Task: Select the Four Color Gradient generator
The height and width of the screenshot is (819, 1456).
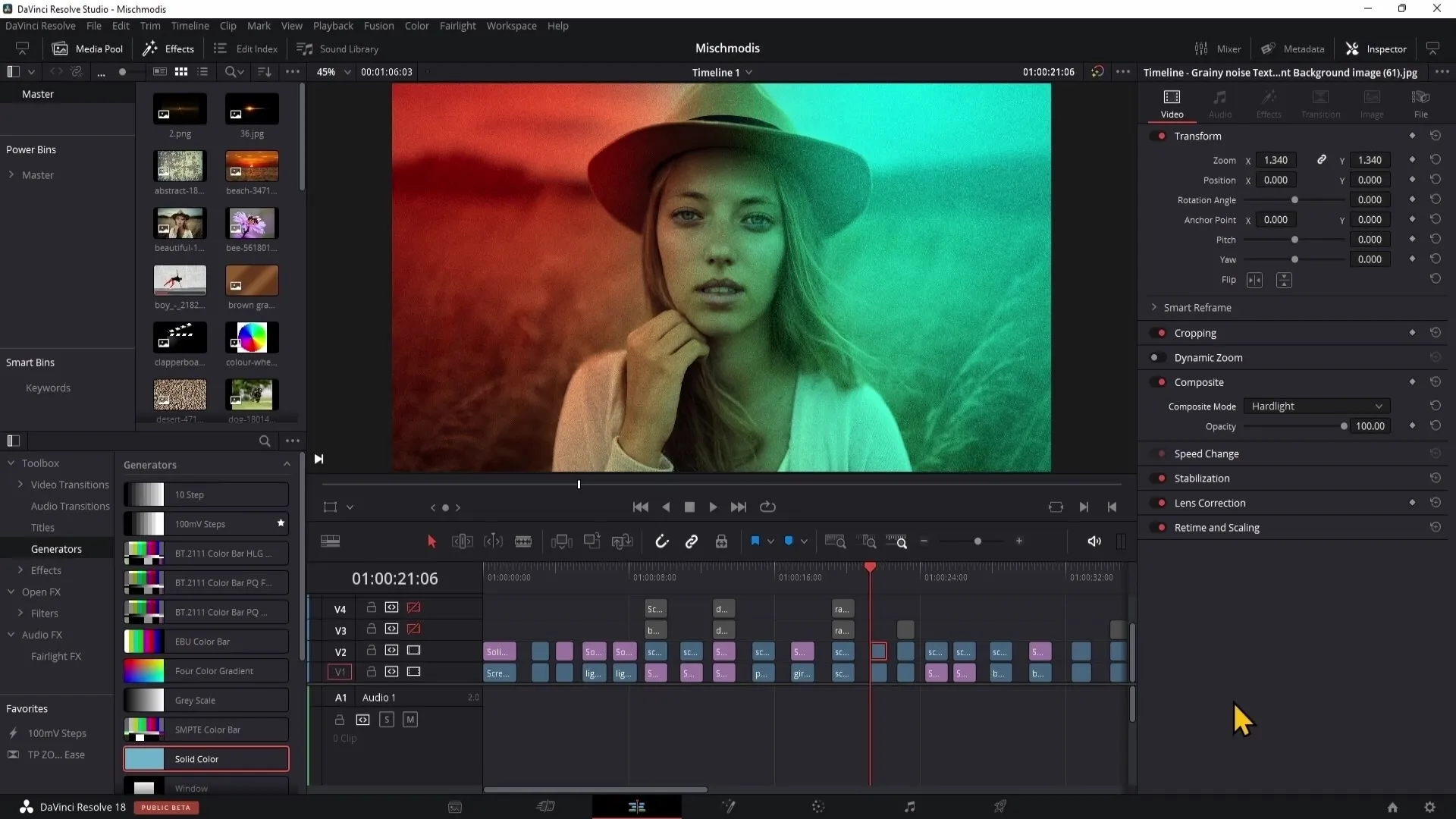Action: tap(206, 671)
